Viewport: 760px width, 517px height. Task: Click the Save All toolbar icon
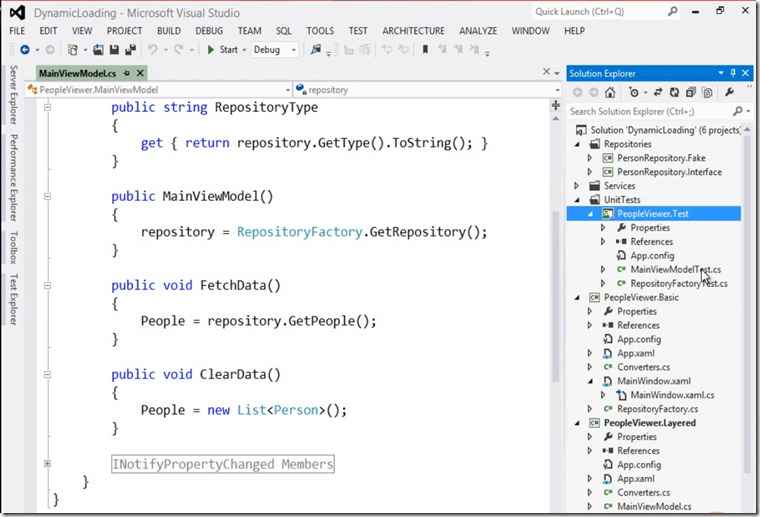pyautogui.click(x=130, y=49)
